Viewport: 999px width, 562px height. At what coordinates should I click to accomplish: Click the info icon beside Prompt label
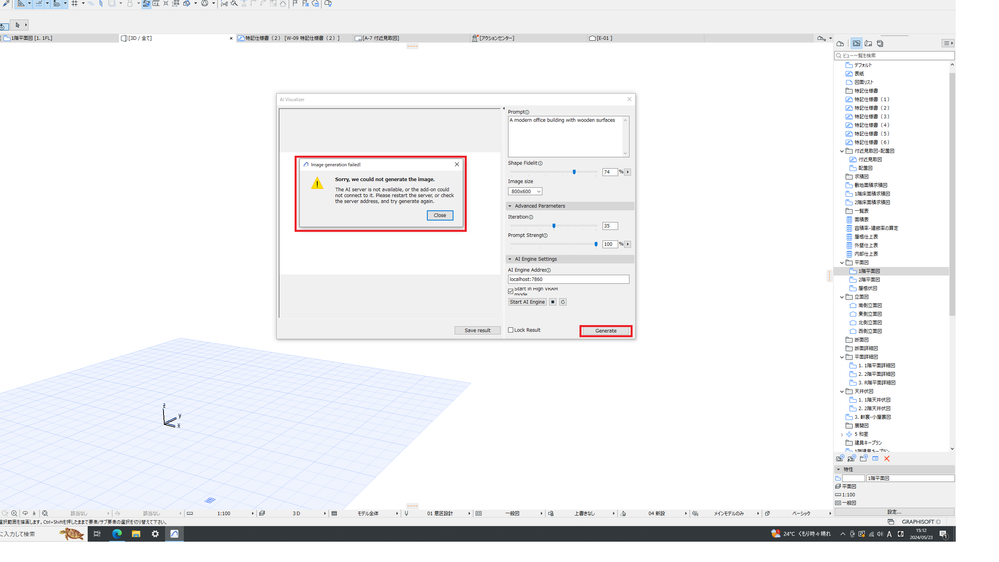[527, 112]
